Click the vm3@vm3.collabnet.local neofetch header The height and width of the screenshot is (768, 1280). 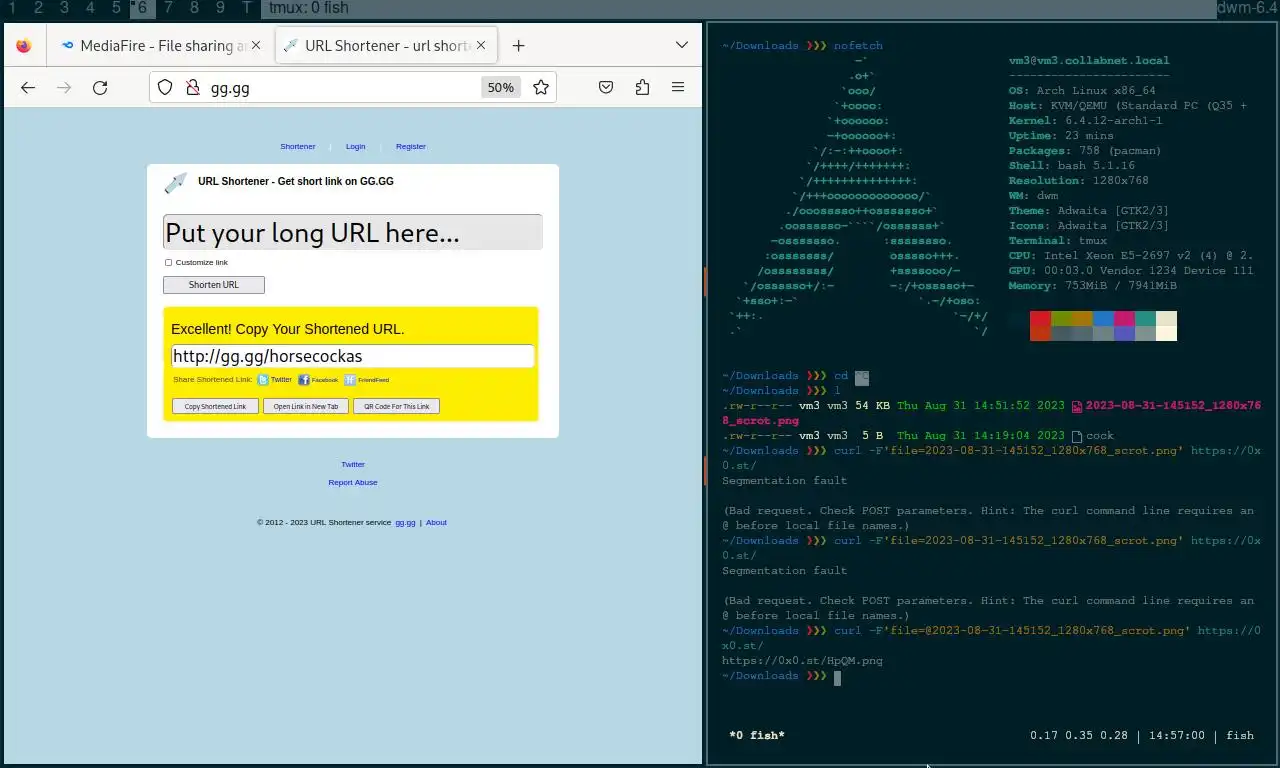pyautogui.click(x=1089, y=61)
